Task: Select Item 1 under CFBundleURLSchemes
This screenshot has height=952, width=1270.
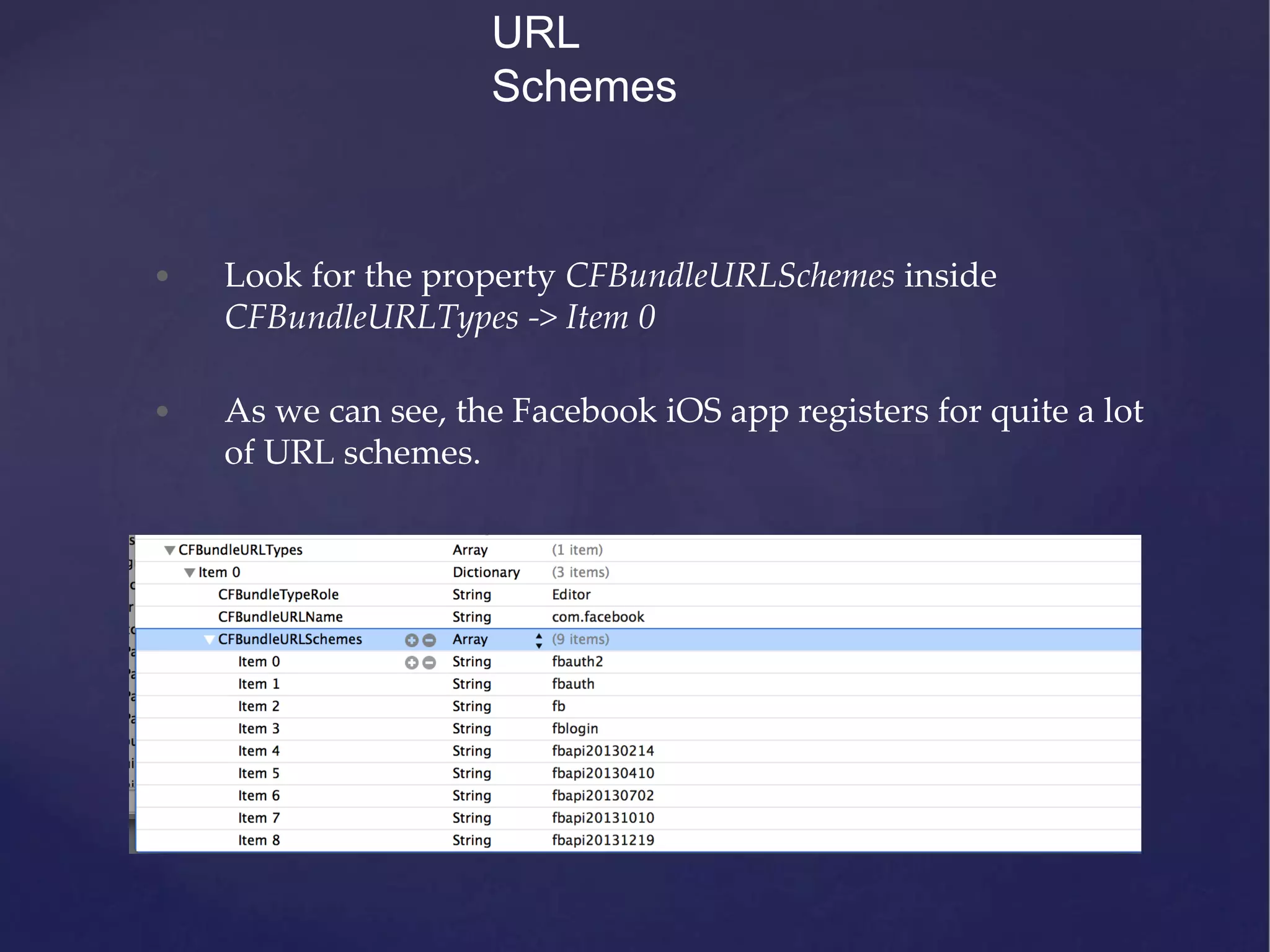Action: point(259,684)
